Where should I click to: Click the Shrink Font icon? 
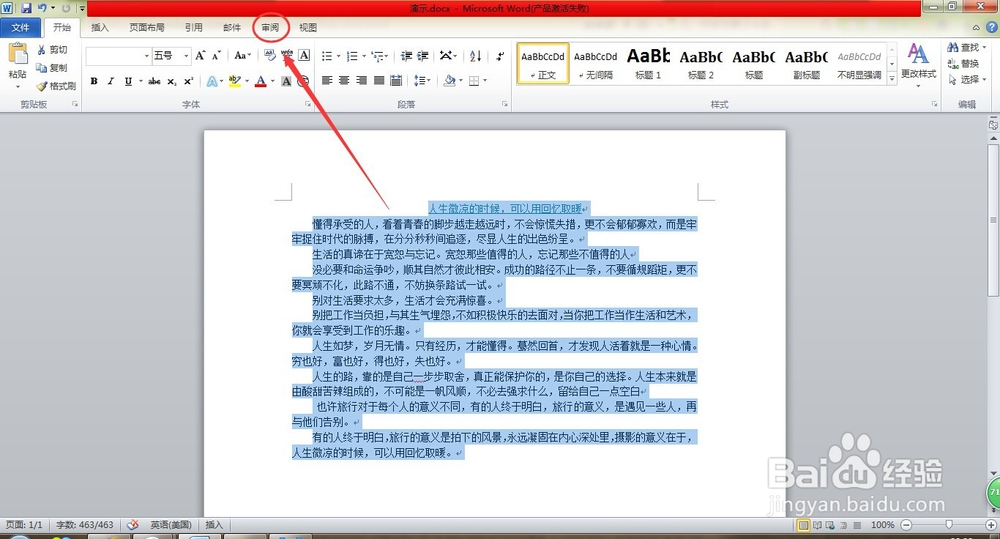click(x=216, y=55)
